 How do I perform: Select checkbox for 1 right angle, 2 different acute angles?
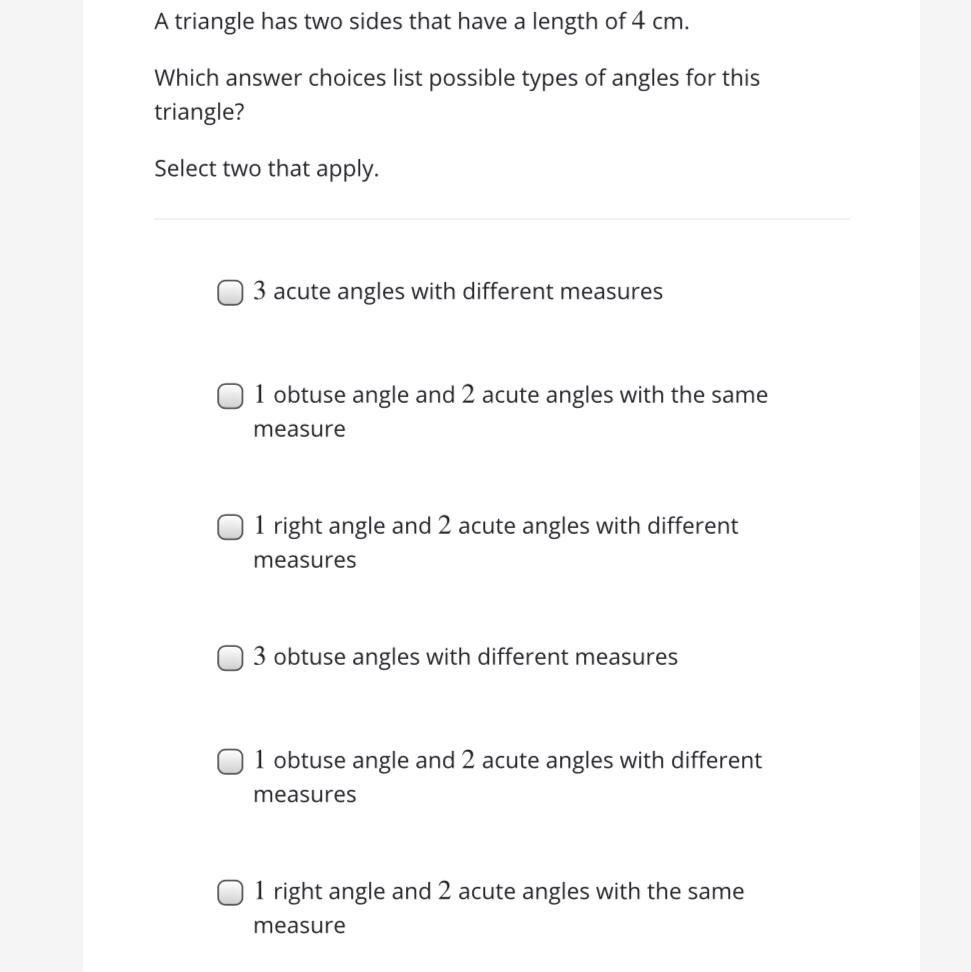tap(230, 528)
